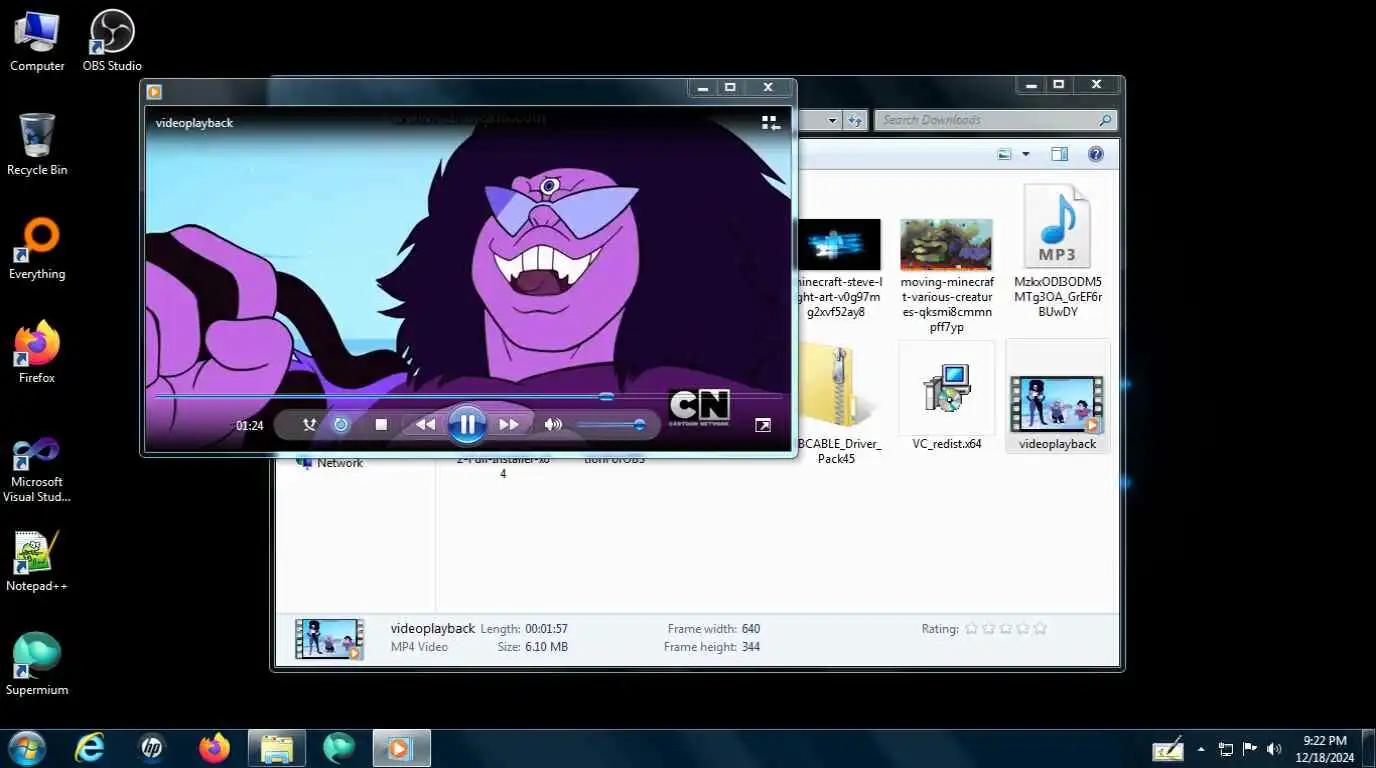Image resolution: width=1376 pixels, height=768 pixels.
Task: Select the Computer desktop icon
Action: point(37,42)
